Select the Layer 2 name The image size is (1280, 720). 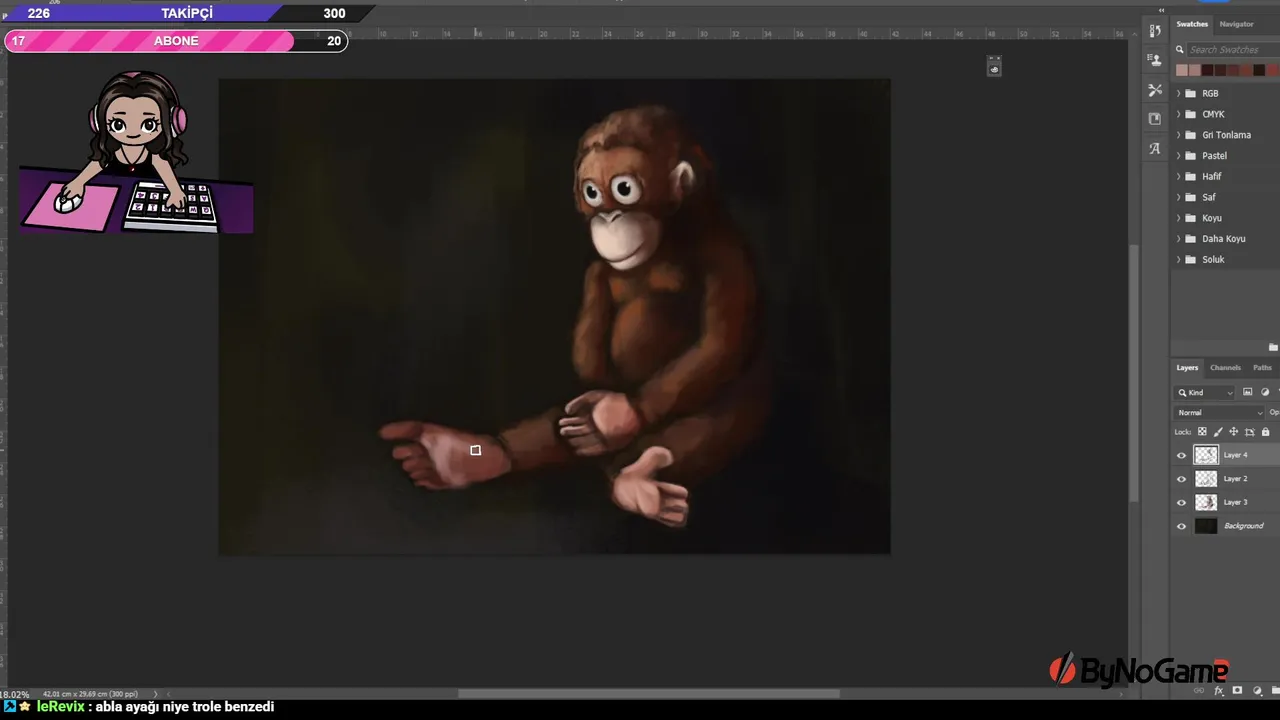pos(1235,479)
